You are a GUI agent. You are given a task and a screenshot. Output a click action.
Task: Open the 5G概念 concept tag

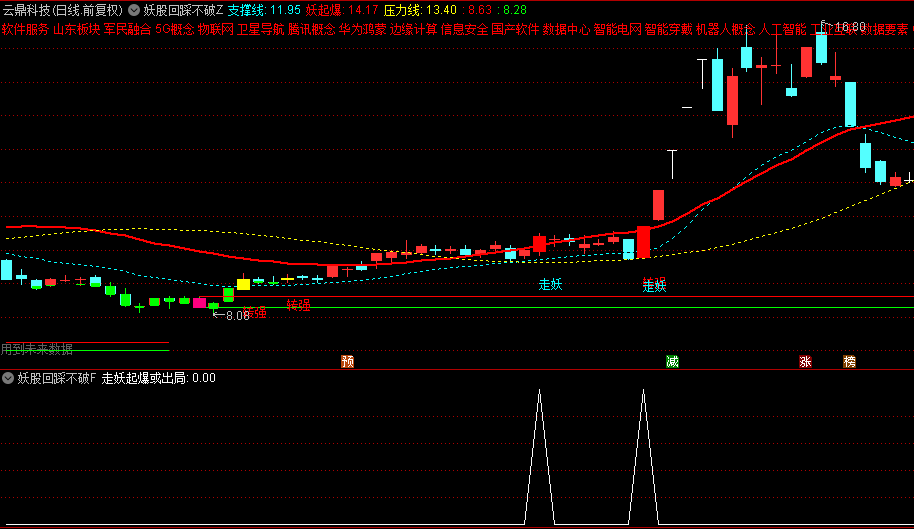[x=175, y=29]
